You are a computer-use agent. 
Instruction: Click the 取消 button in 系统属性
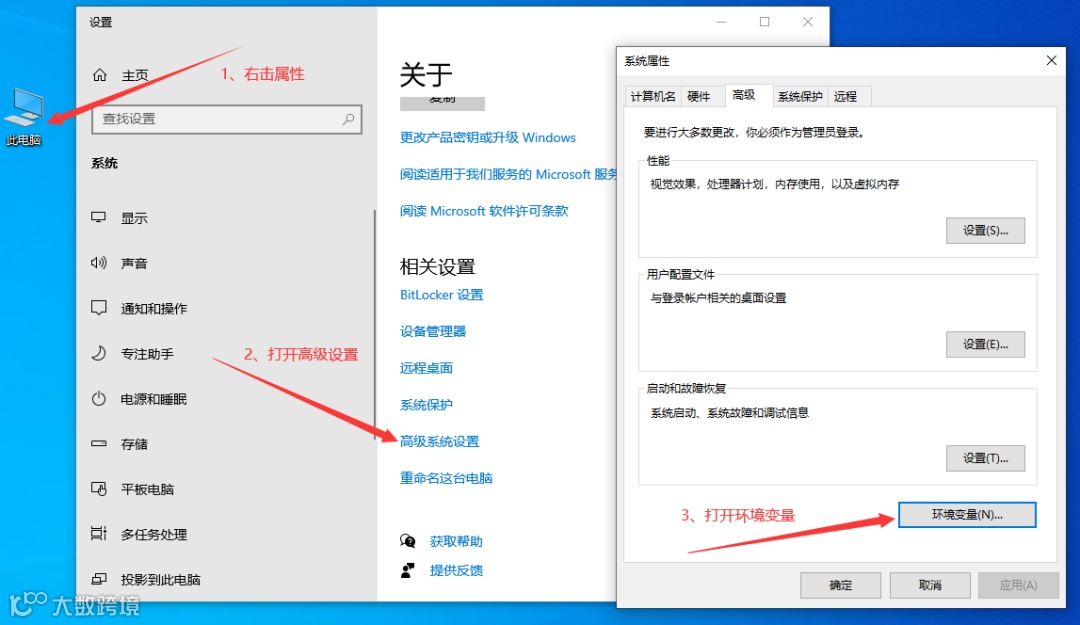(x=930, y=585)
